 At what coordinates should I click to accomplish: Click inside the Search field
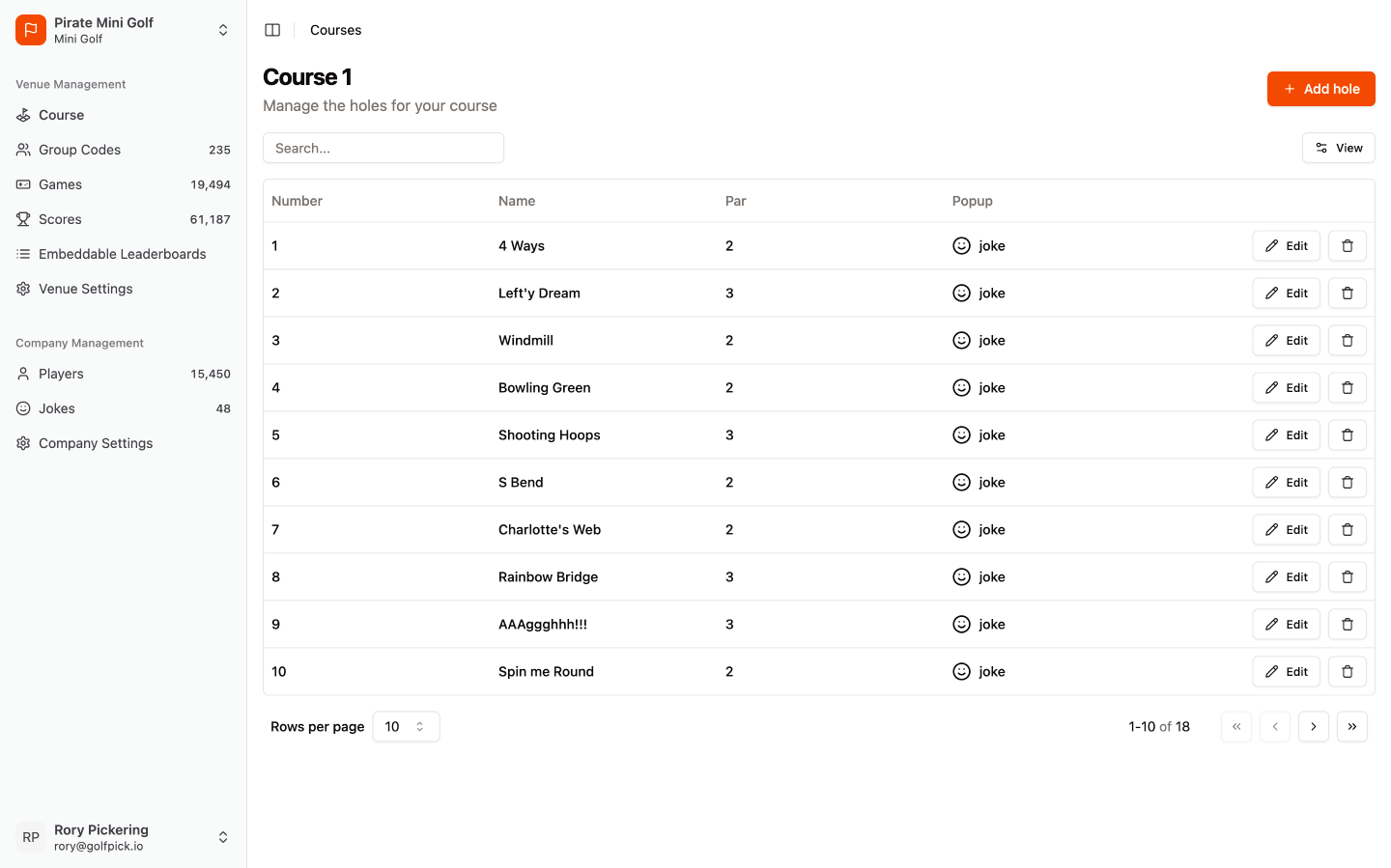click(x=383, y=148)
